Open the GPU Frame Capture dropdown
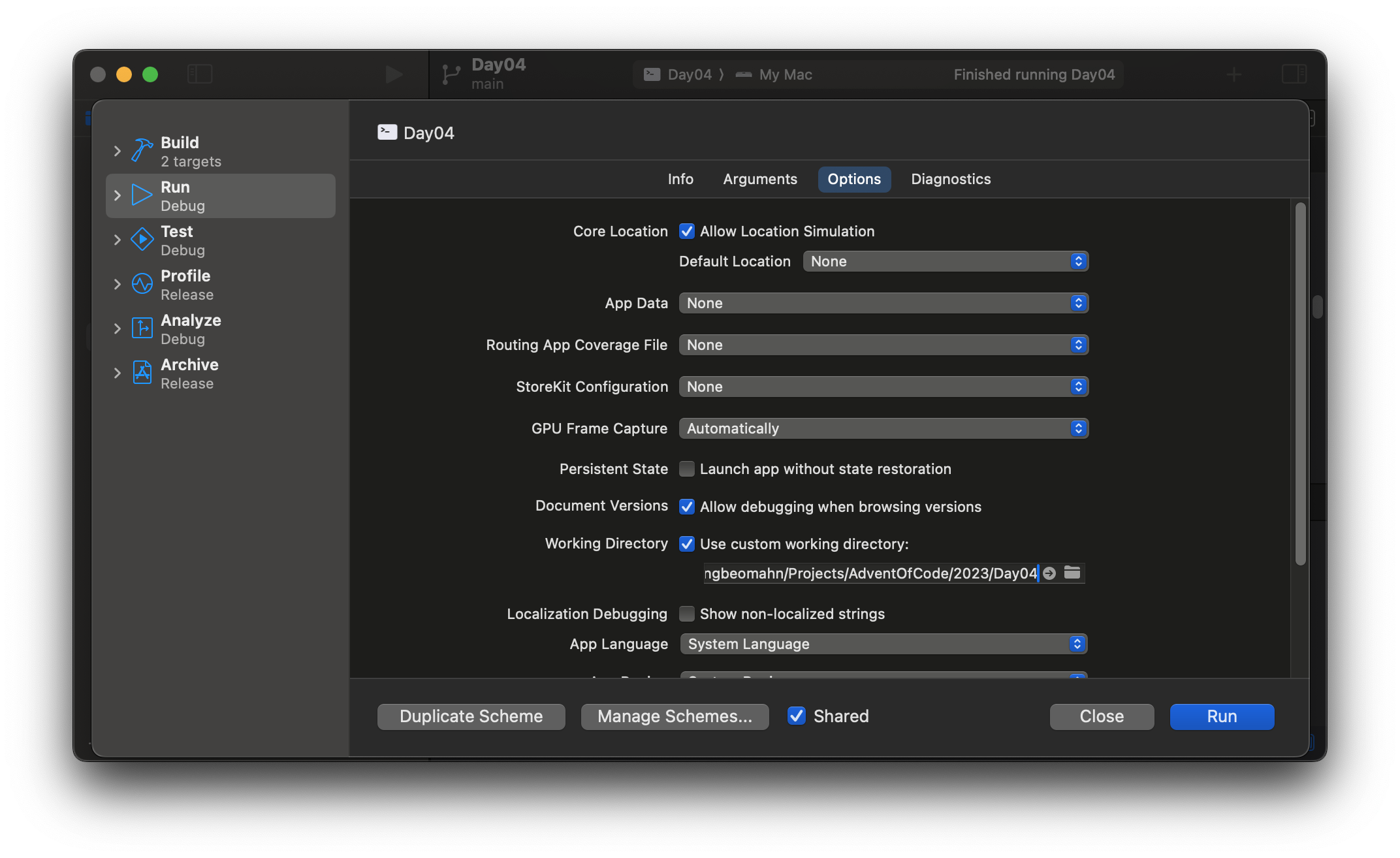This screenshot has height=858, width=1400. click(883, 428)
